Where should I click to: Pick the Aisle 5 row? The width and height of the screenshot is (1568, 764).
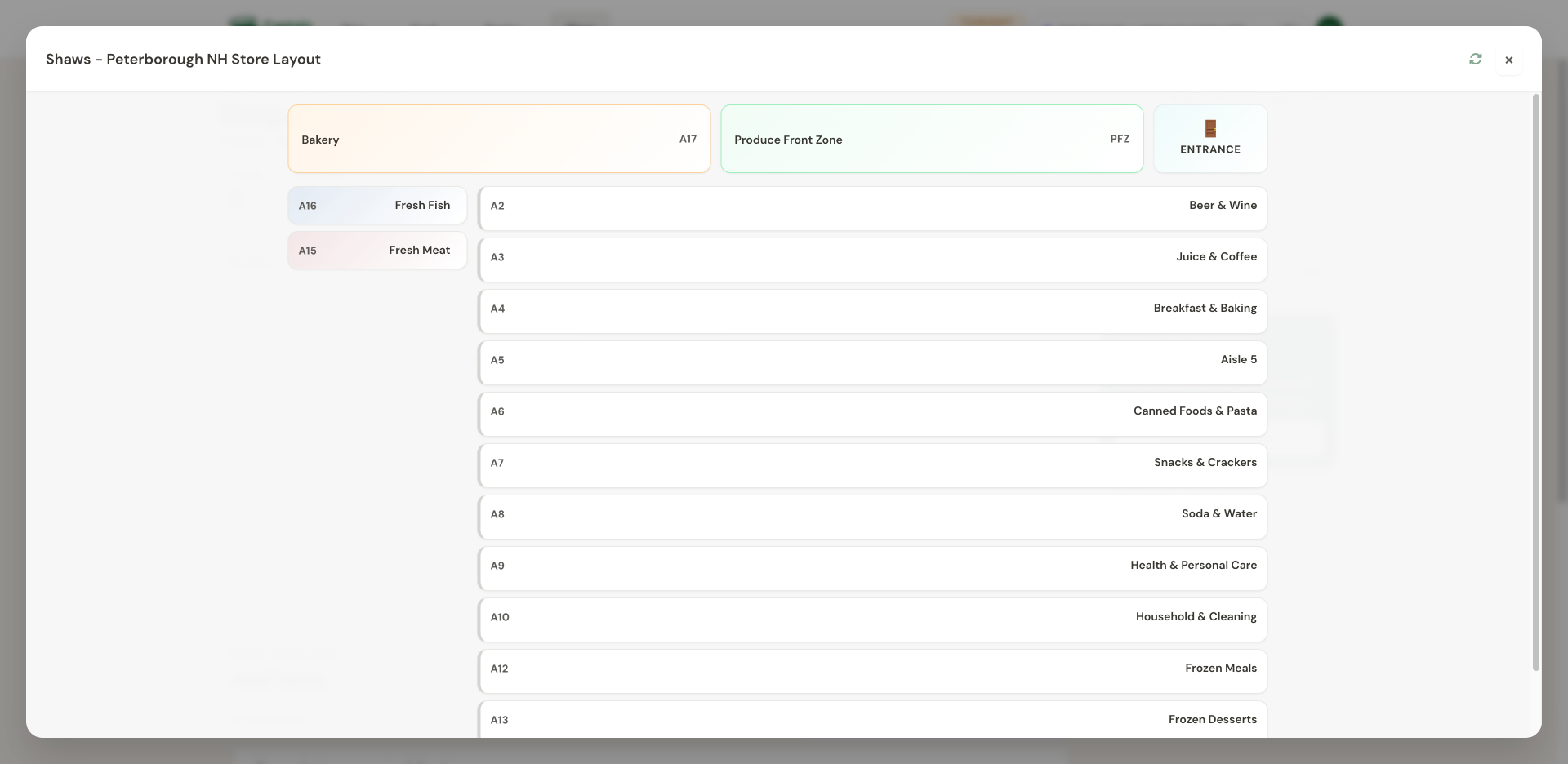point(872,362)
